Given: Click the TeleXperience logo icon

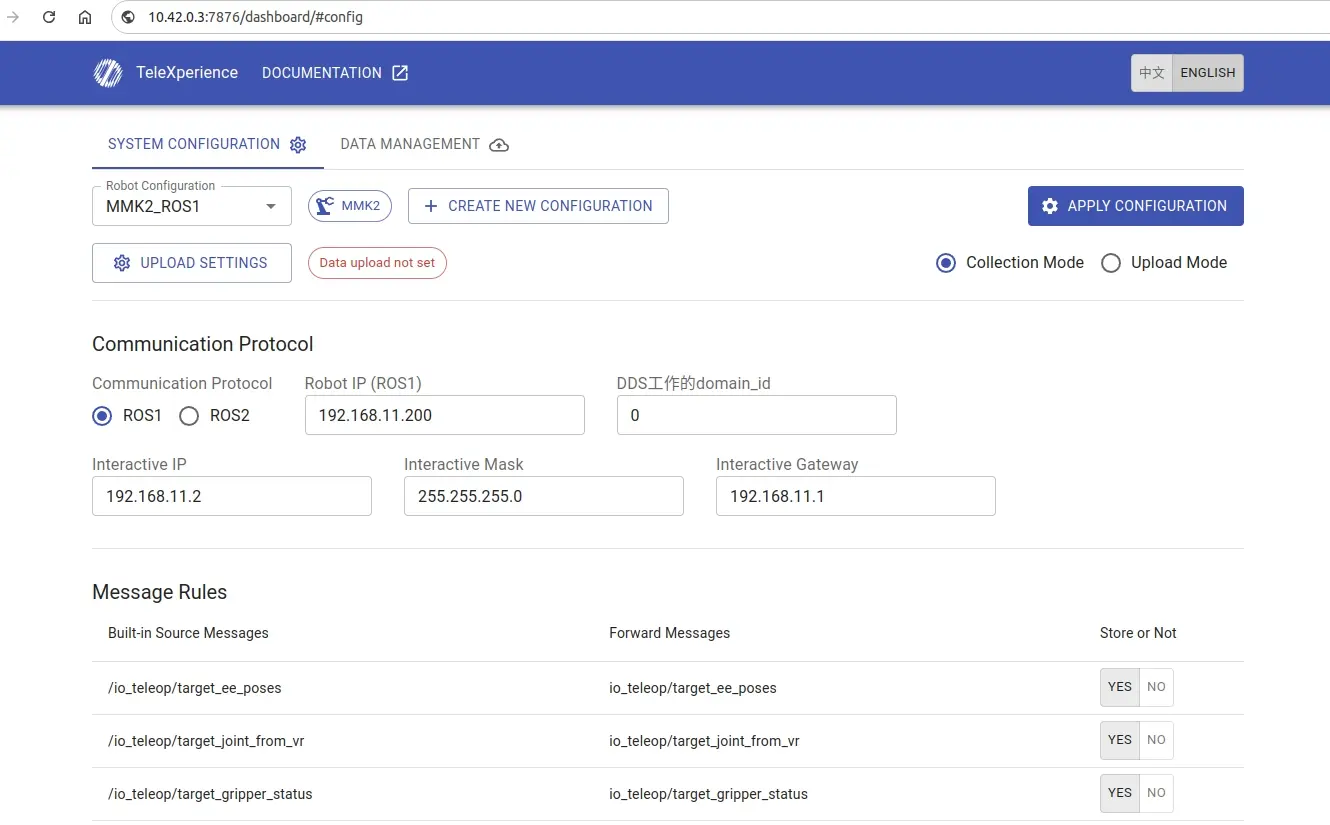Looking at the screenshot, I should coord(108,73).
